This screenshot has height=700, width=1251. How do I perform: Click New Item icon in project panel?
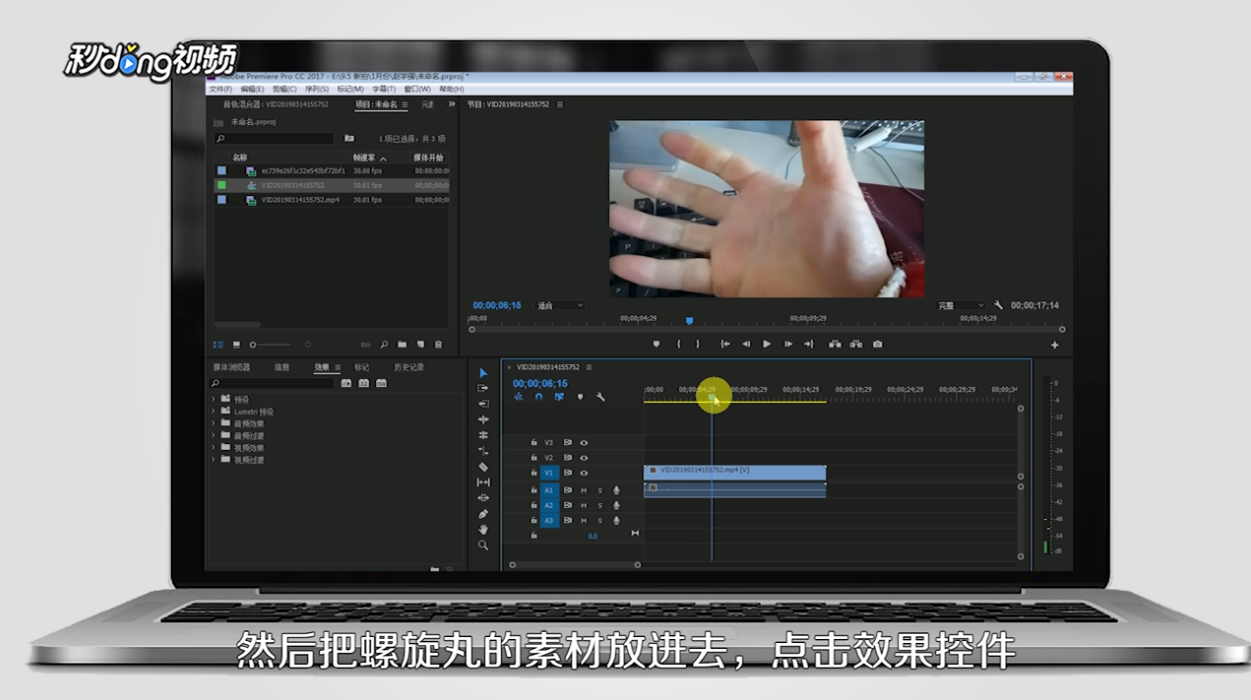tap(420, 344)
